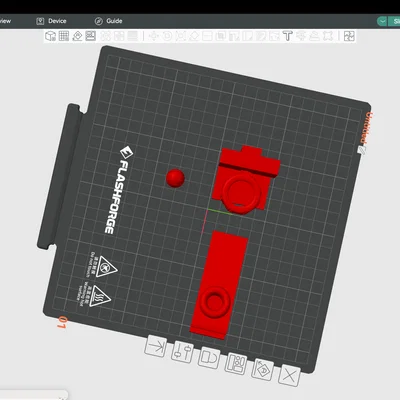The width and height of the screenshot is (400, 400).
Task: Click the Add object cube icon
Action: (x=50, y=36)
